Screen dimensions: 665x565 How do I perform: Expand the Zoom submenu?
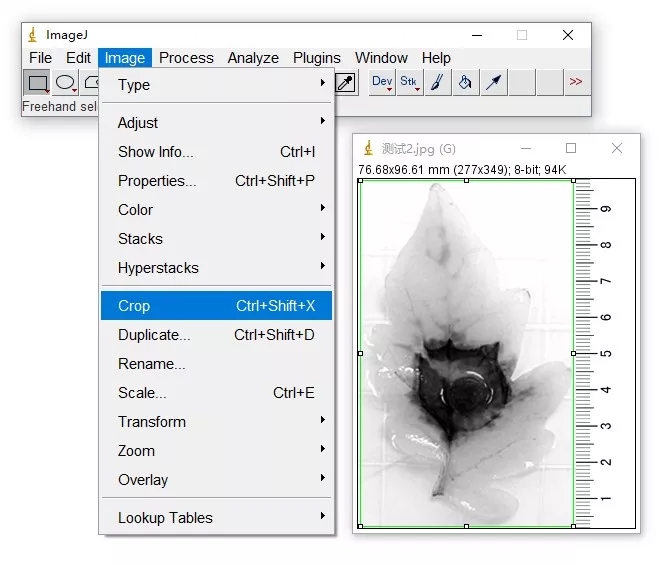[x=216, y=450]
